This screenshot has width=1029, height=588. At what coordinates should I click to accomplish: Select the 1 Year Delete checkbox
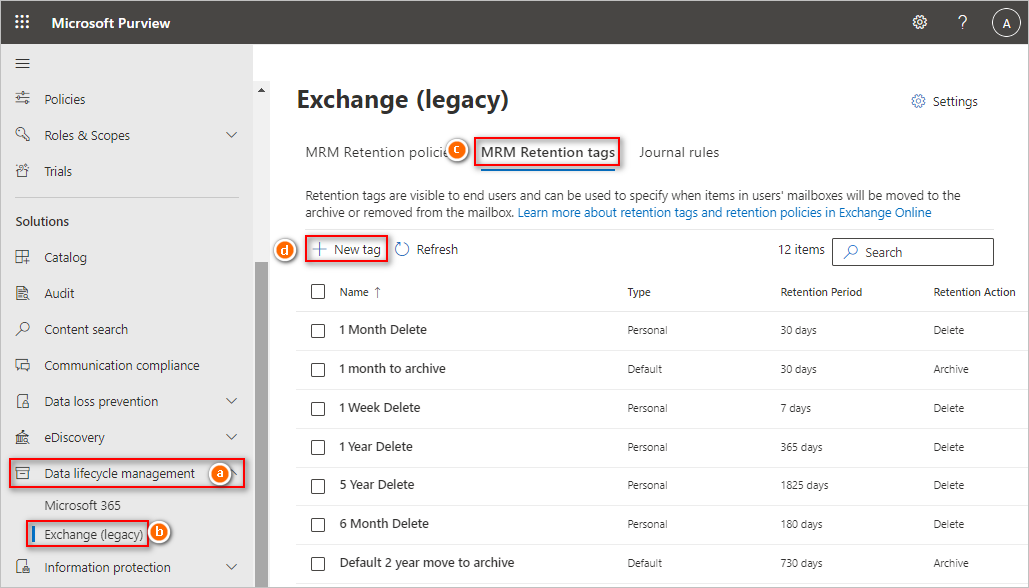[318, 448]
